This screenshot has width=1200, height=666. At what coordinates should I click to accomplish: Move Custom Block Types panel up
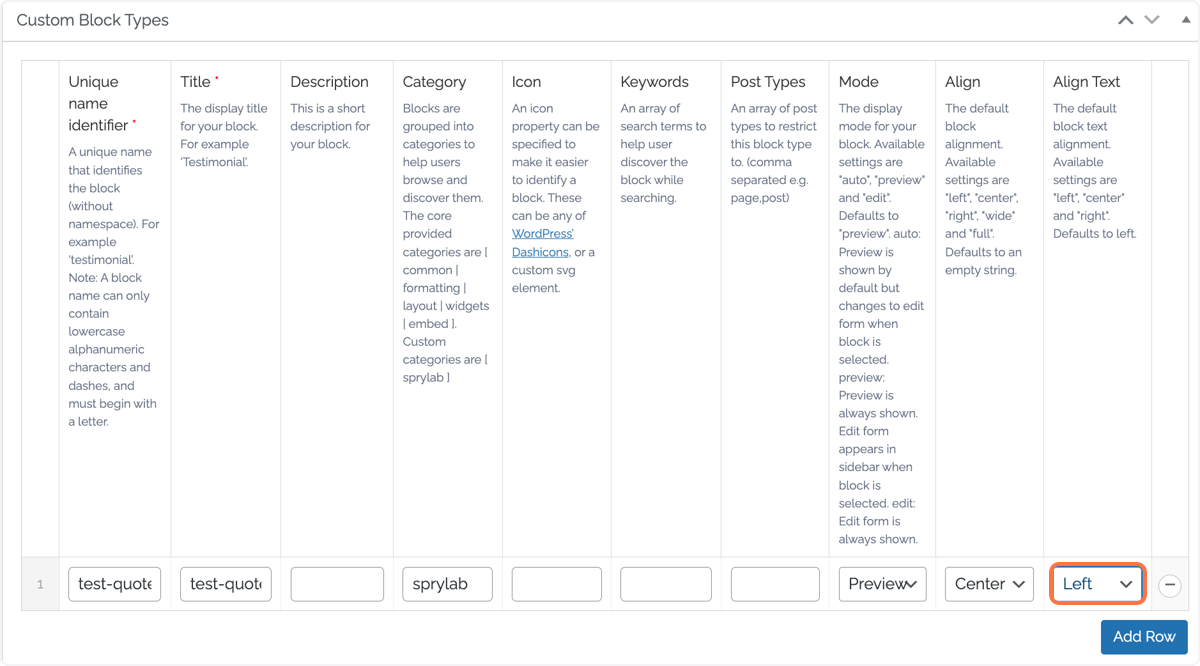pyautogui.click(x=1126, y=20)
